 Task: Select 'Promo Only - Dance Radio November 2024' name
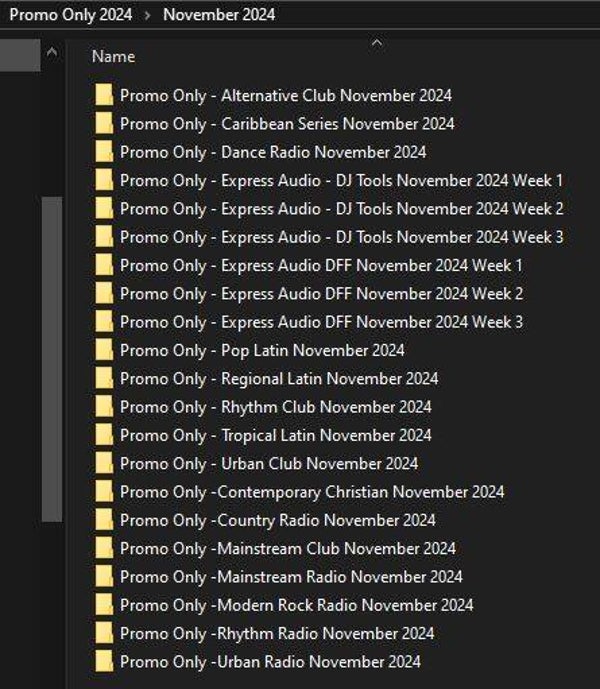click(x=273, y=152)
